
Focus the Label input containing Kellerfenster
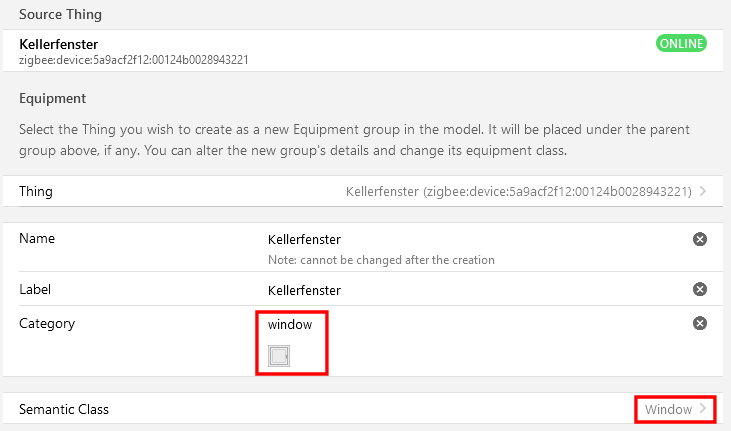[476, 290]
